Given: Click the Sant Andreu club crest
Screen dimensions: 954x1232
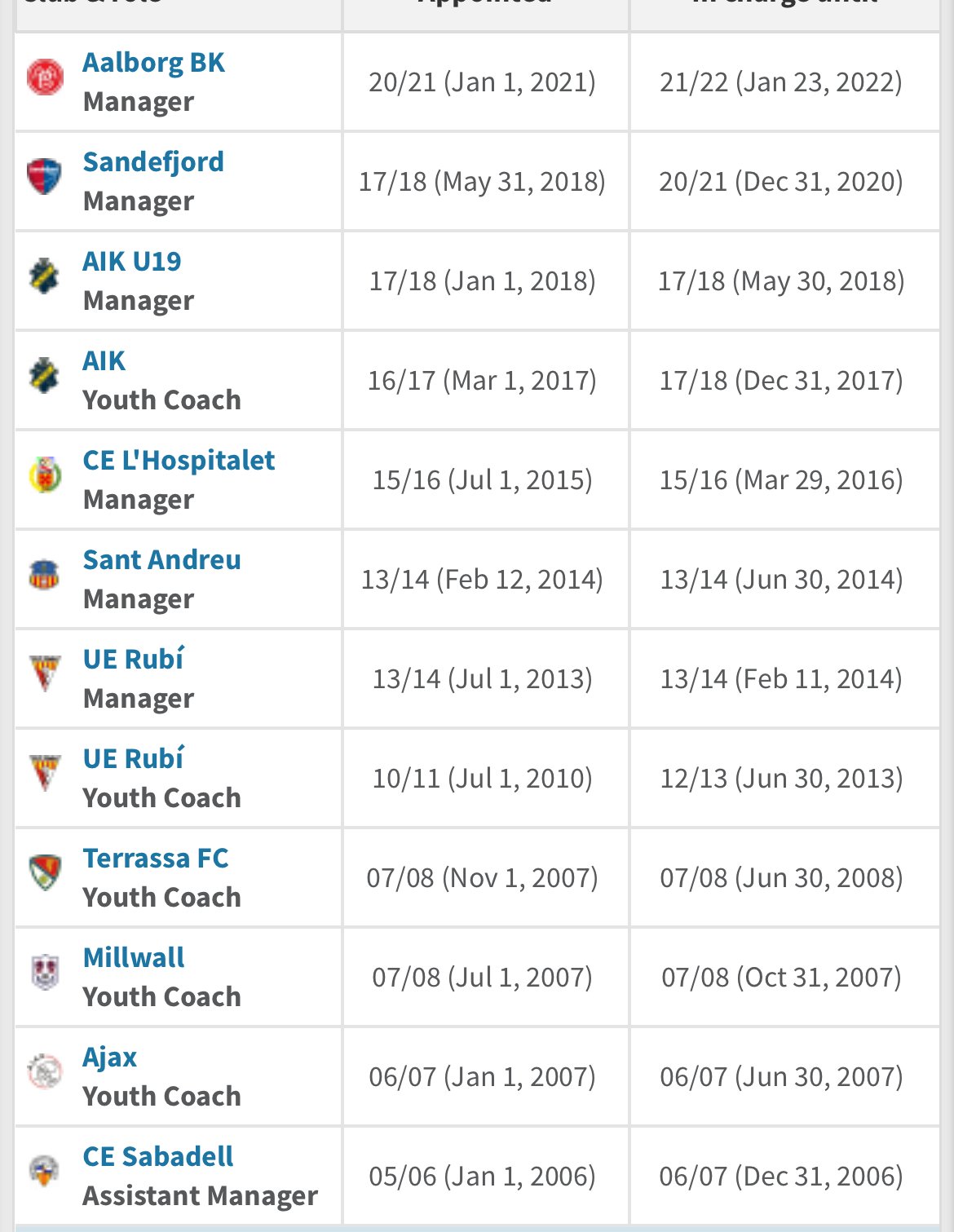Looking at the screenshot, I should pos(45,575).
